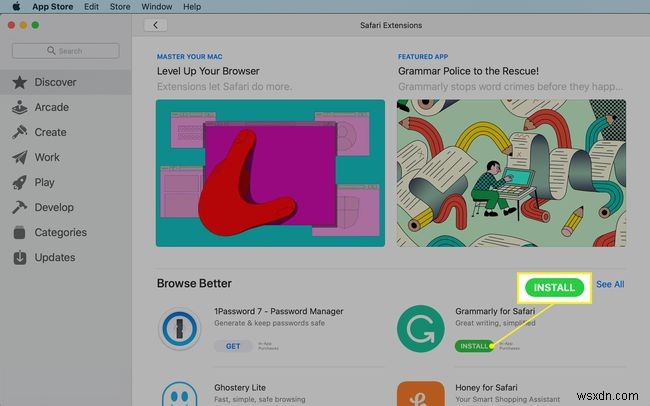
Task: Open the Updates download icon
Action: pyautogui.click(x=19, y=257)
